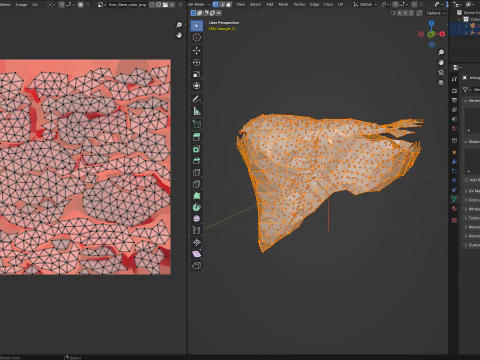Toggle camera view in the 3D viewport
This screenshot has width=480, height=360.
coord(441,72)
